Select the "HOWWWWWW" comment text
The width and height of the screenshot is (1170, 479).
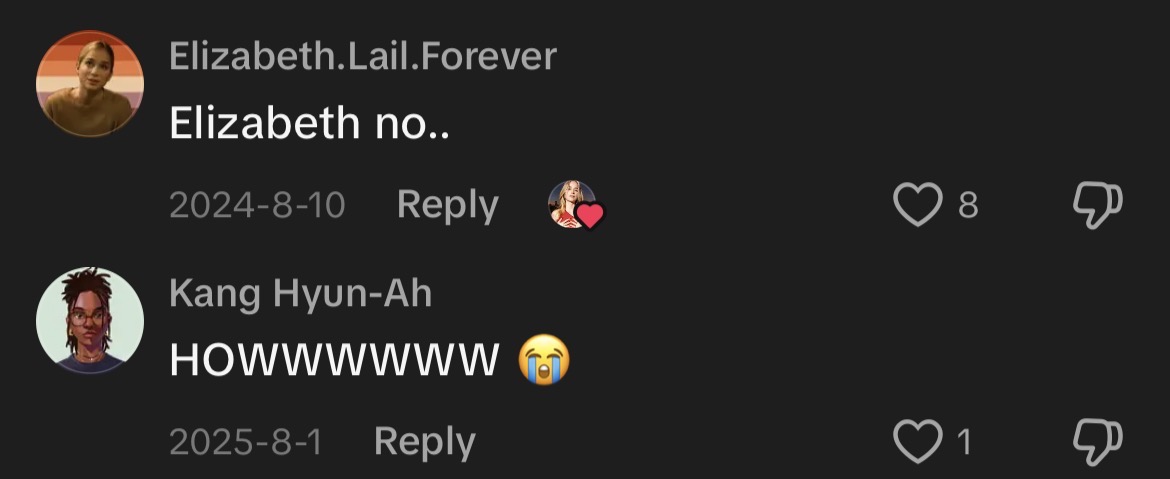pos(334,360)
